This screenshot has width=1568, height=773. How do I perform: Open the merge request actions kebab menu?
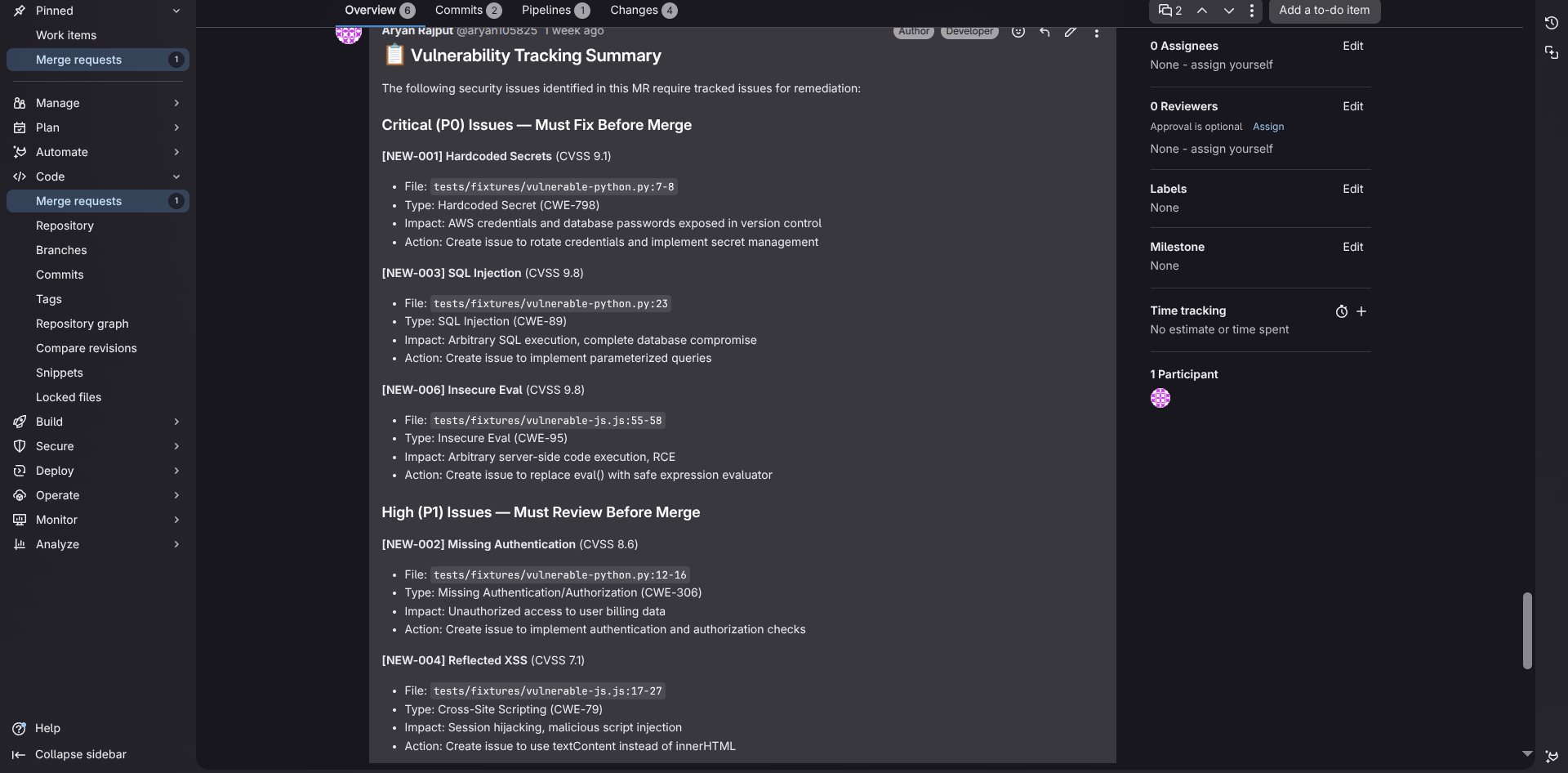point(1252,11)
